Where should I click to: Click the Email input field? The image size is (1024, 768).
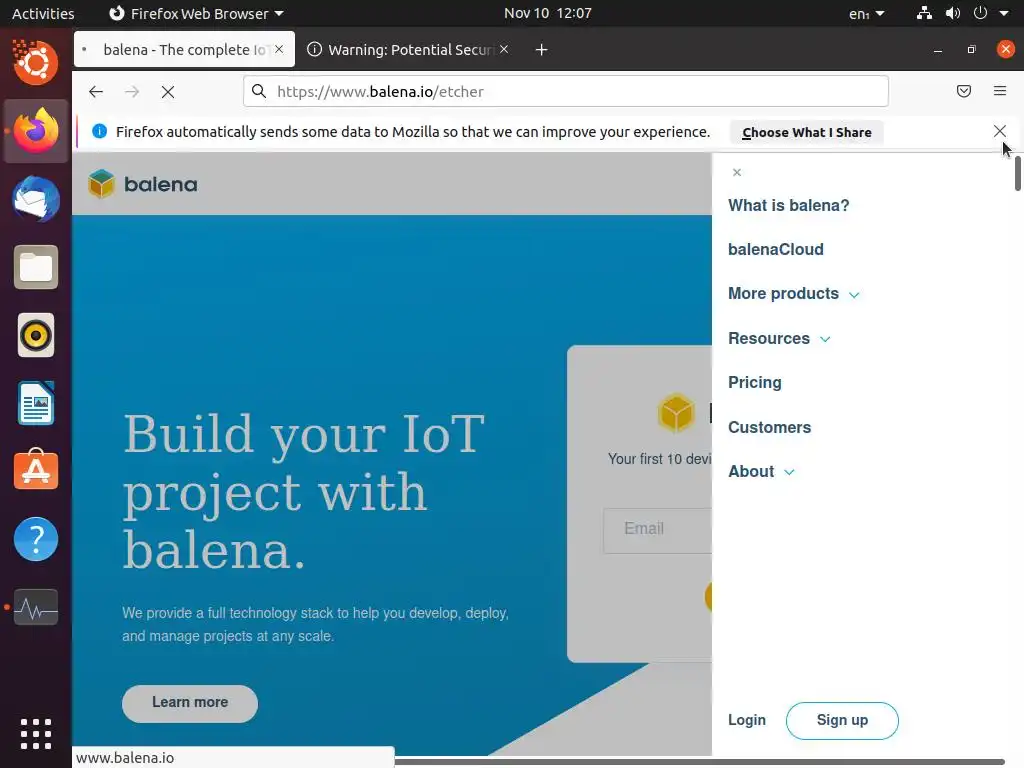(x=658, y=530)
